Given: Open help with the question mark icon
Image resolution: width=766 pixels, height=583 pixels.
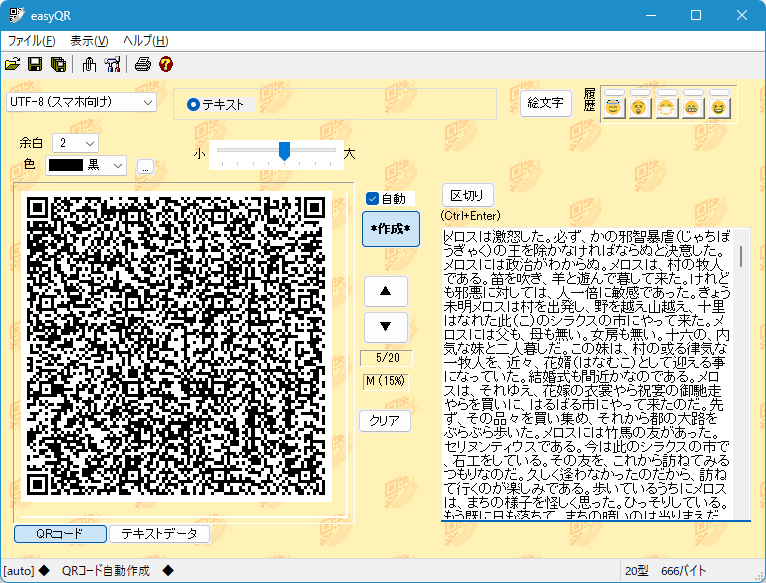Looking at the screenshot, I should (x=166, y=64).
